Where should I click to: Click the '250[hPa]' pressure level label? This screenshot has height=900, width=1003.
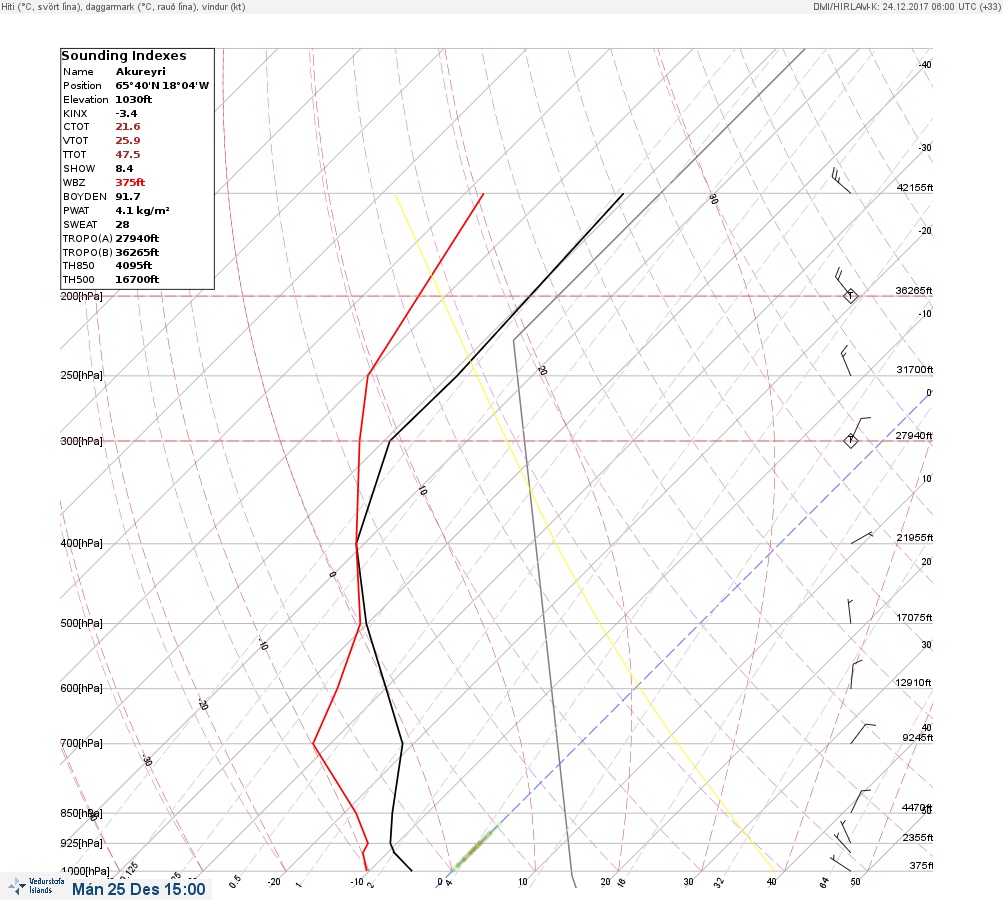point(81,375)
